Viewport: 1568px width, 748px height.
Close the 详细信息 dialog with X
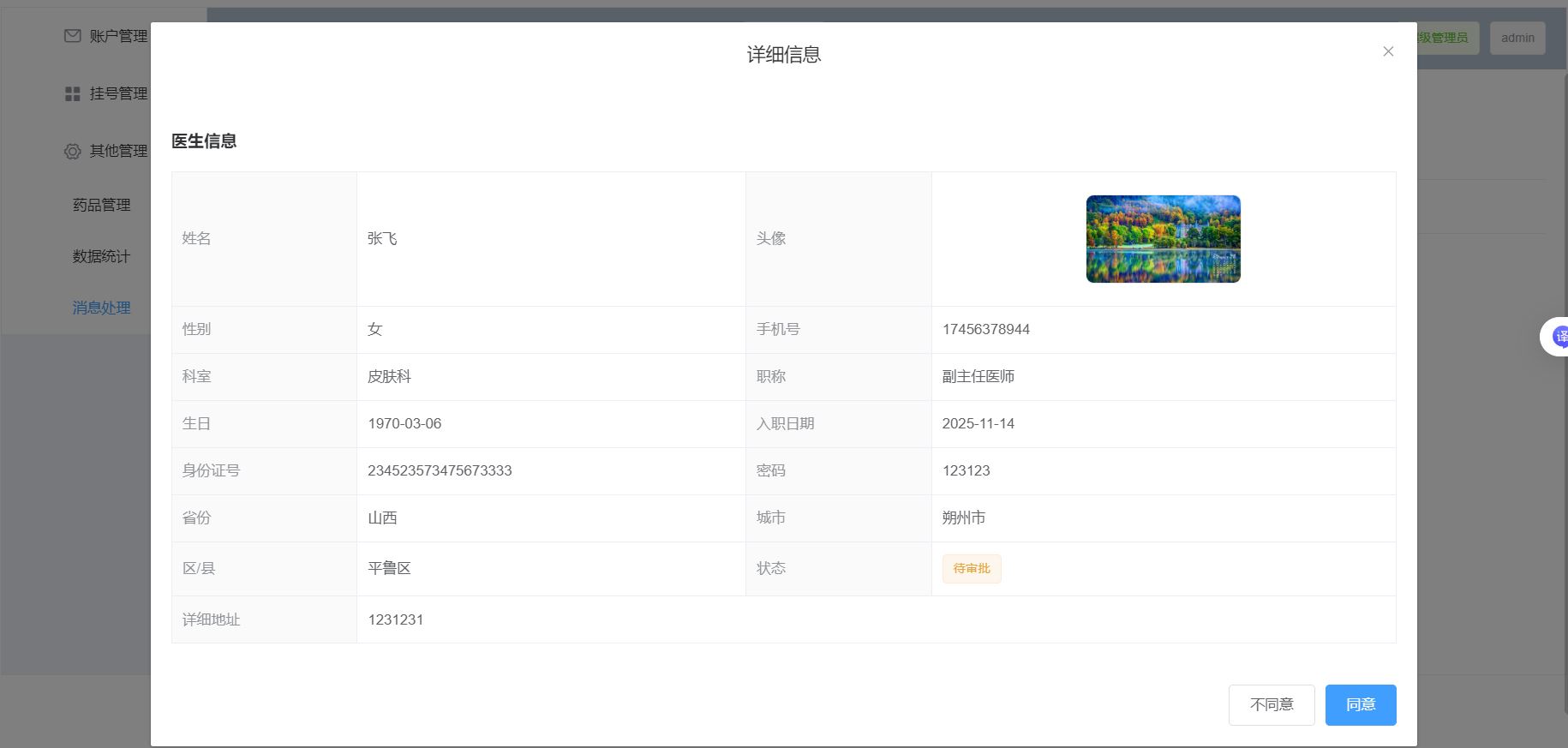pos(1388,51)
